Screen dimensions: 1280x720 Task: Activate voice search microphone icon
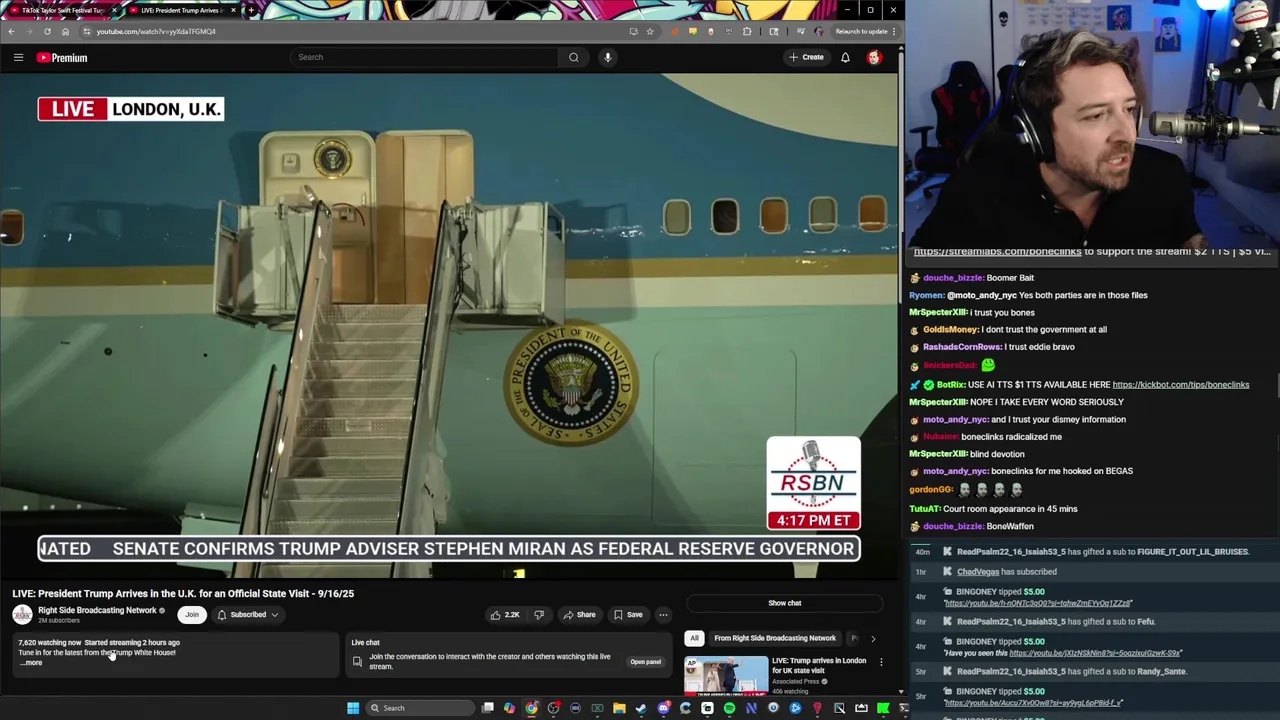tap(607, 57)
